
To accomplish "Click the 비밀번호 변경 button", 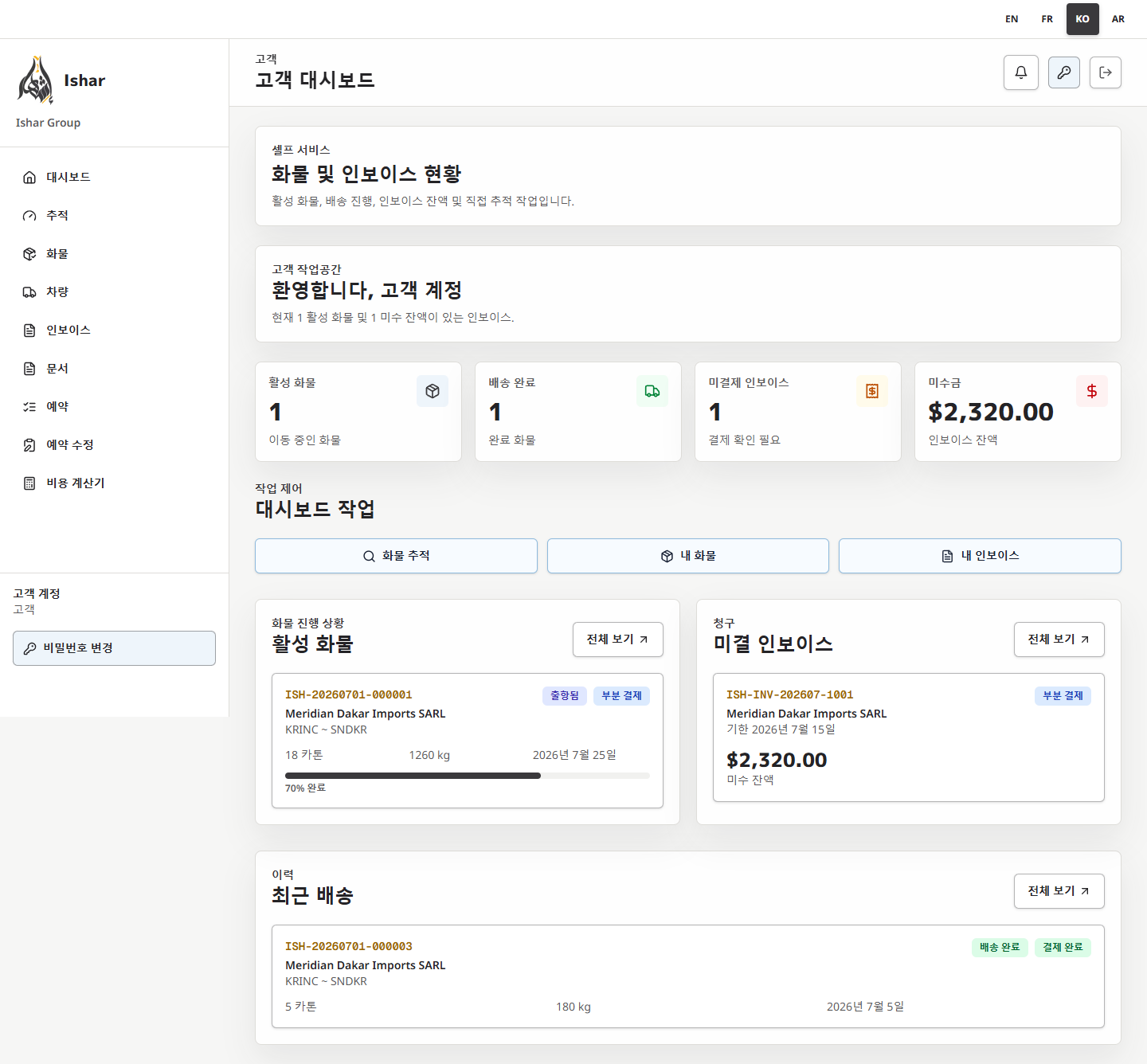I will point(114,648).
